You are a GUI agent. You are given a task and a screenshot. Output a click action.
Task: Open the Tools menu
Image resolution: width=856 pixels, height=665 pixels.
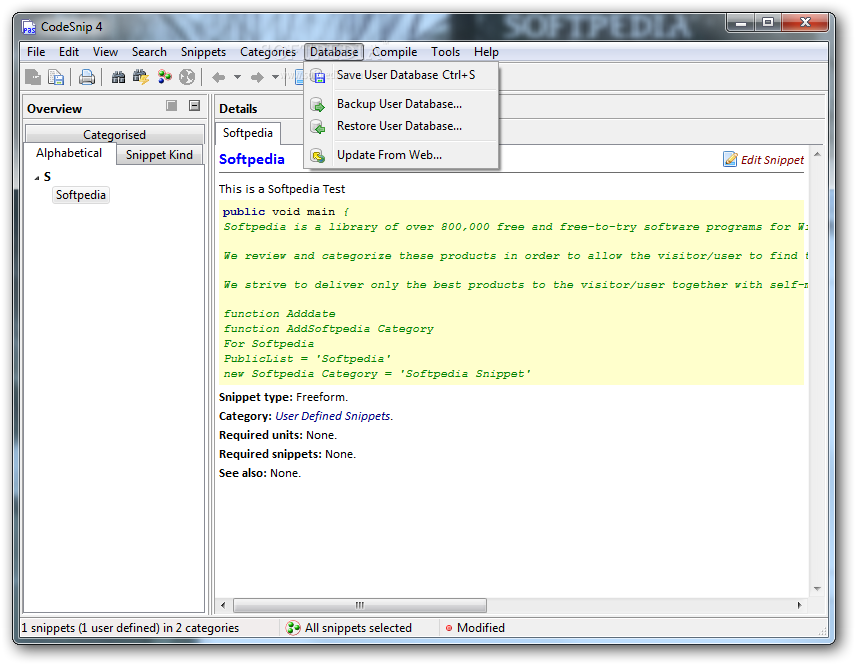(x=445, y=52)
